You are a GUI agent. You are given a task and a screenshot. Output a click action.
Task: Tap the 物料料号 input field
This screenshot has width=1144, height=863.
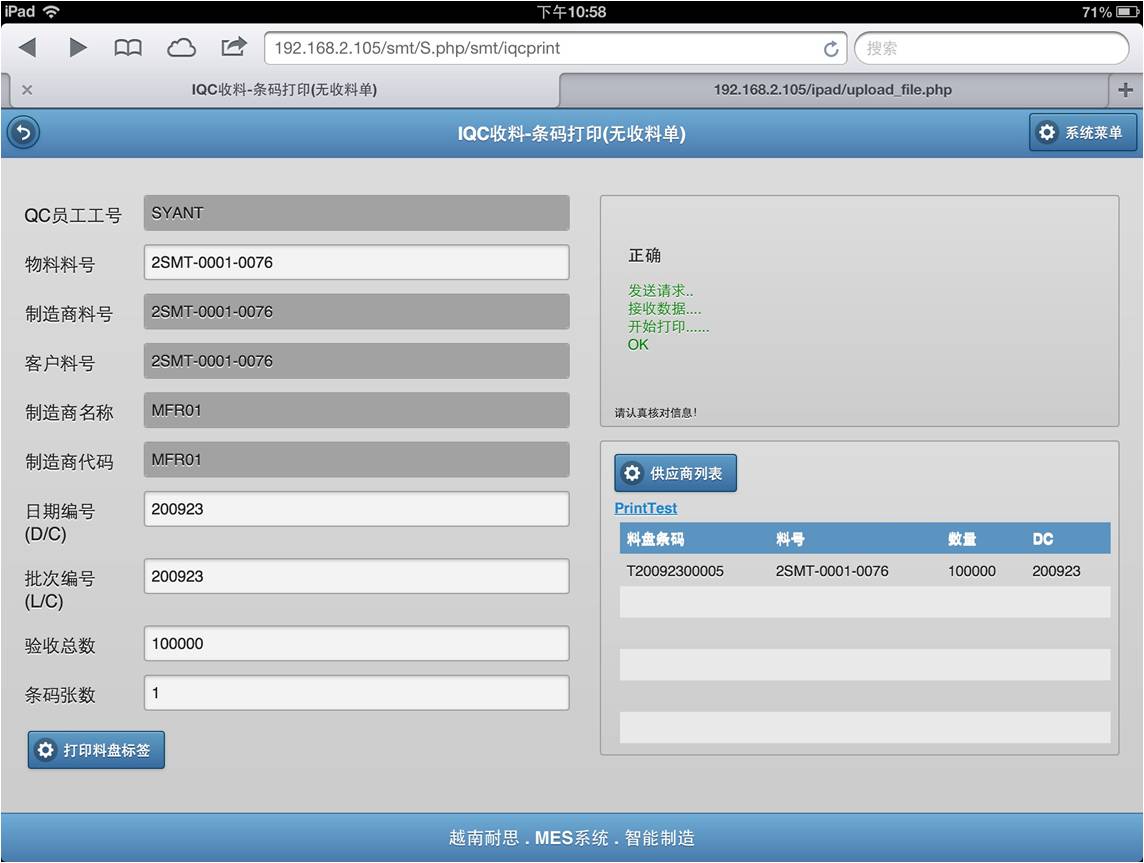coord(356,263)
